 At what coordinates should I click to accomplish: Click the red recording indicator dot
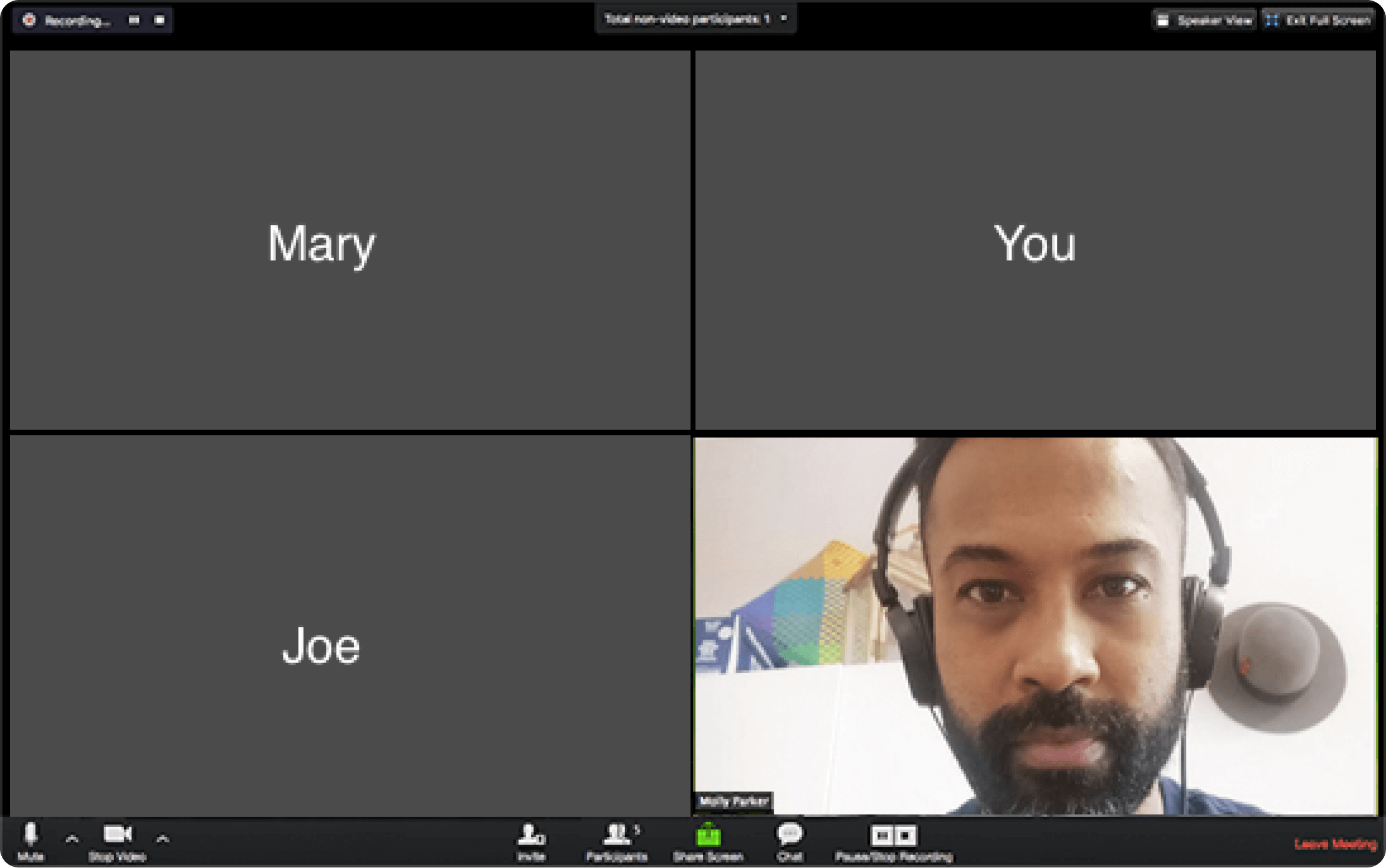[28, 20]
